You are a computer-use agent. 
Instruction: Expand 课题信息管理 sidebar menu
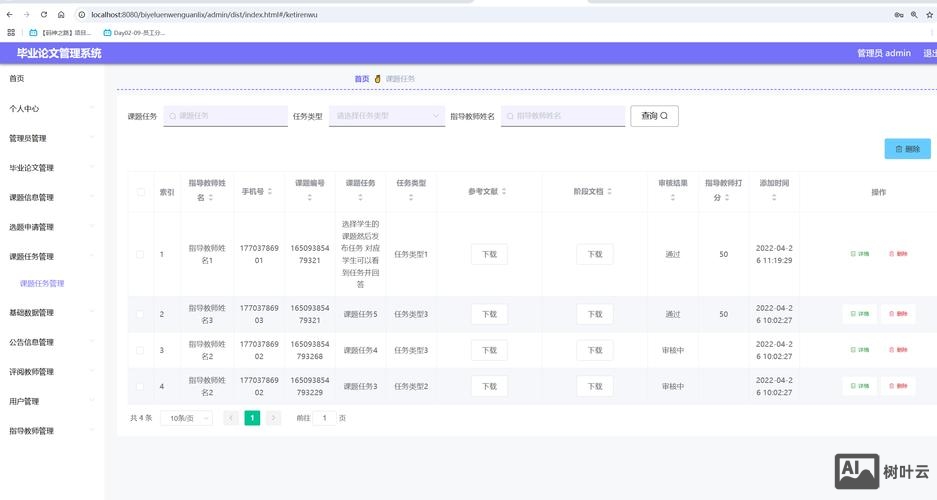click(52, 198)
